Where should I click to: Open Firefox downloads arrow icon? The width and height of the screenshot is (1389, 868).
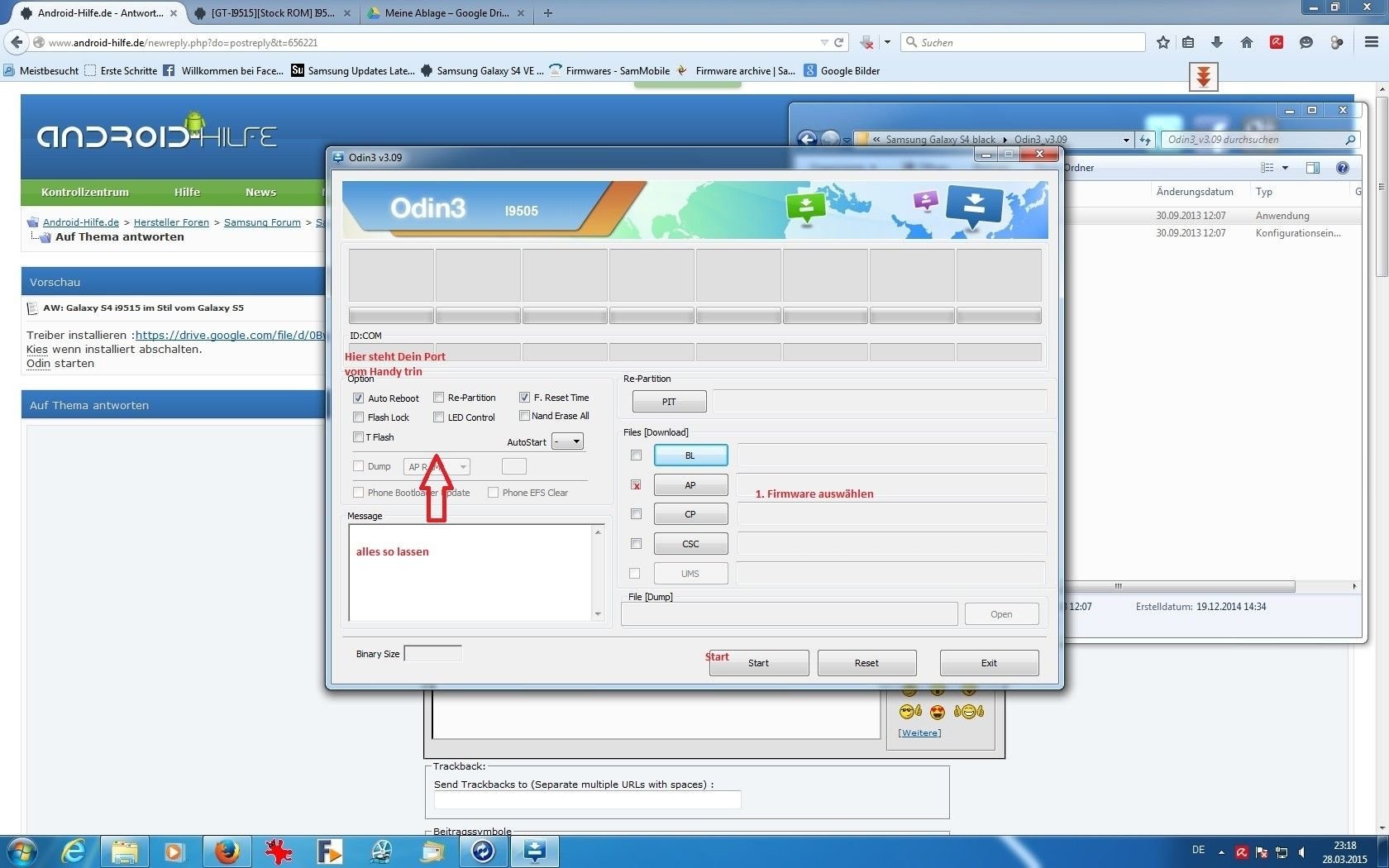pos(1217,42)
